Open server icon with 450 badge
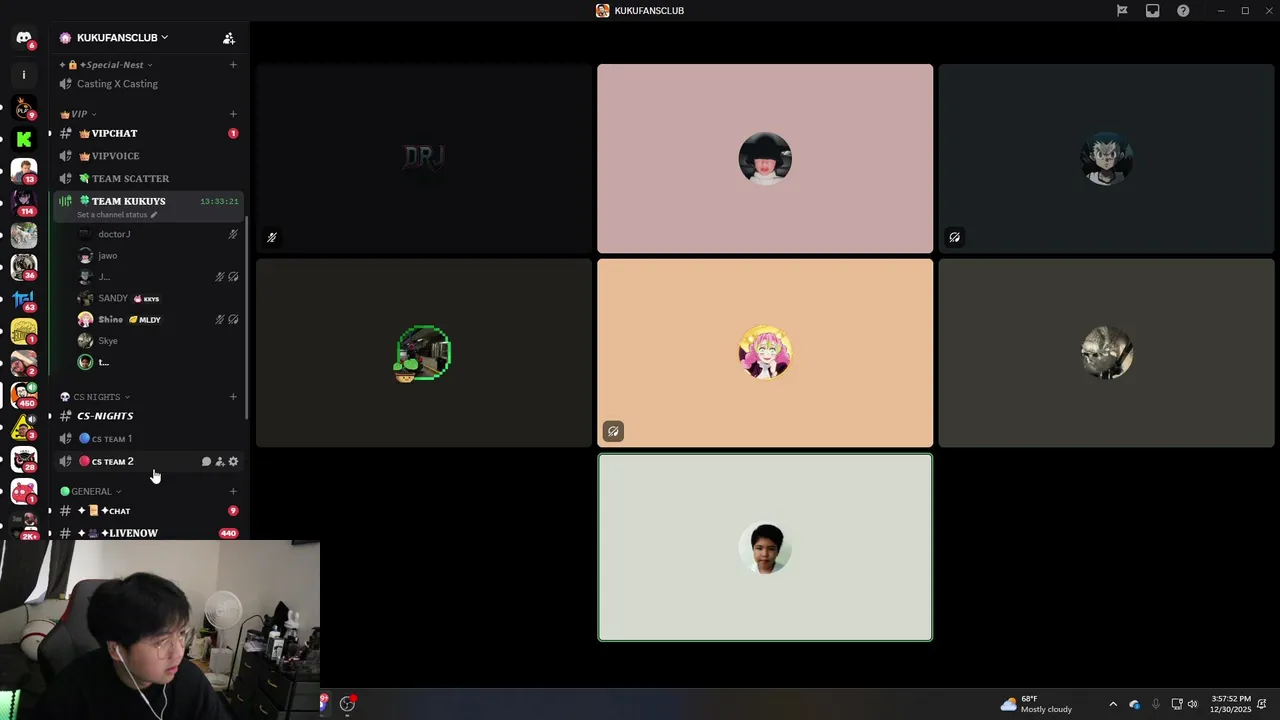 point(24,395)
